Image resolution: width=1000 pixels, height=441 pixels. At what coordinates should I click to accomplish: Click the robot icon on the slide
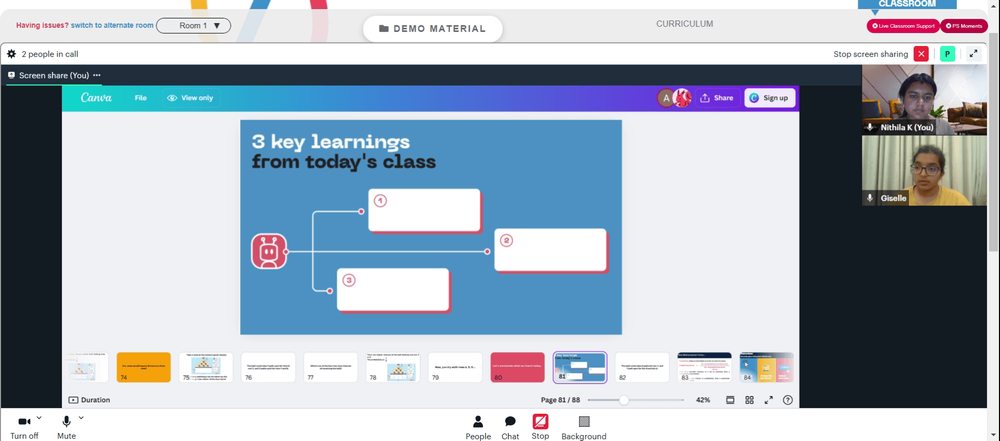[x=268, y=251]
